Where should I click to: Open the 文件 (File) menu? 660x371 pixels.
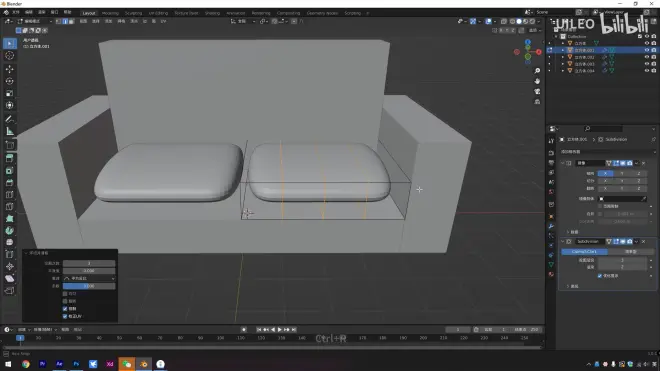[x=16, y=12]
